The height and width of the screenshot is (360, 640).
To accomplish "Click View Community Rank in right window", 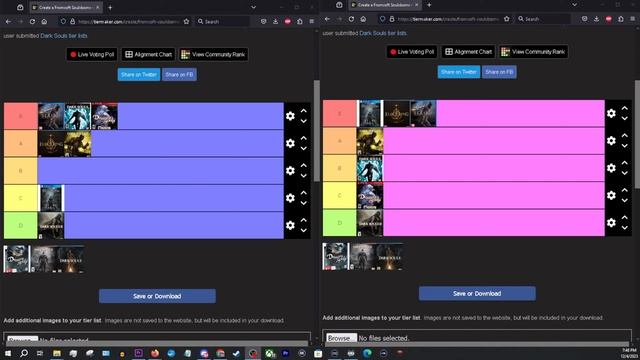I will tap(533, 52).
